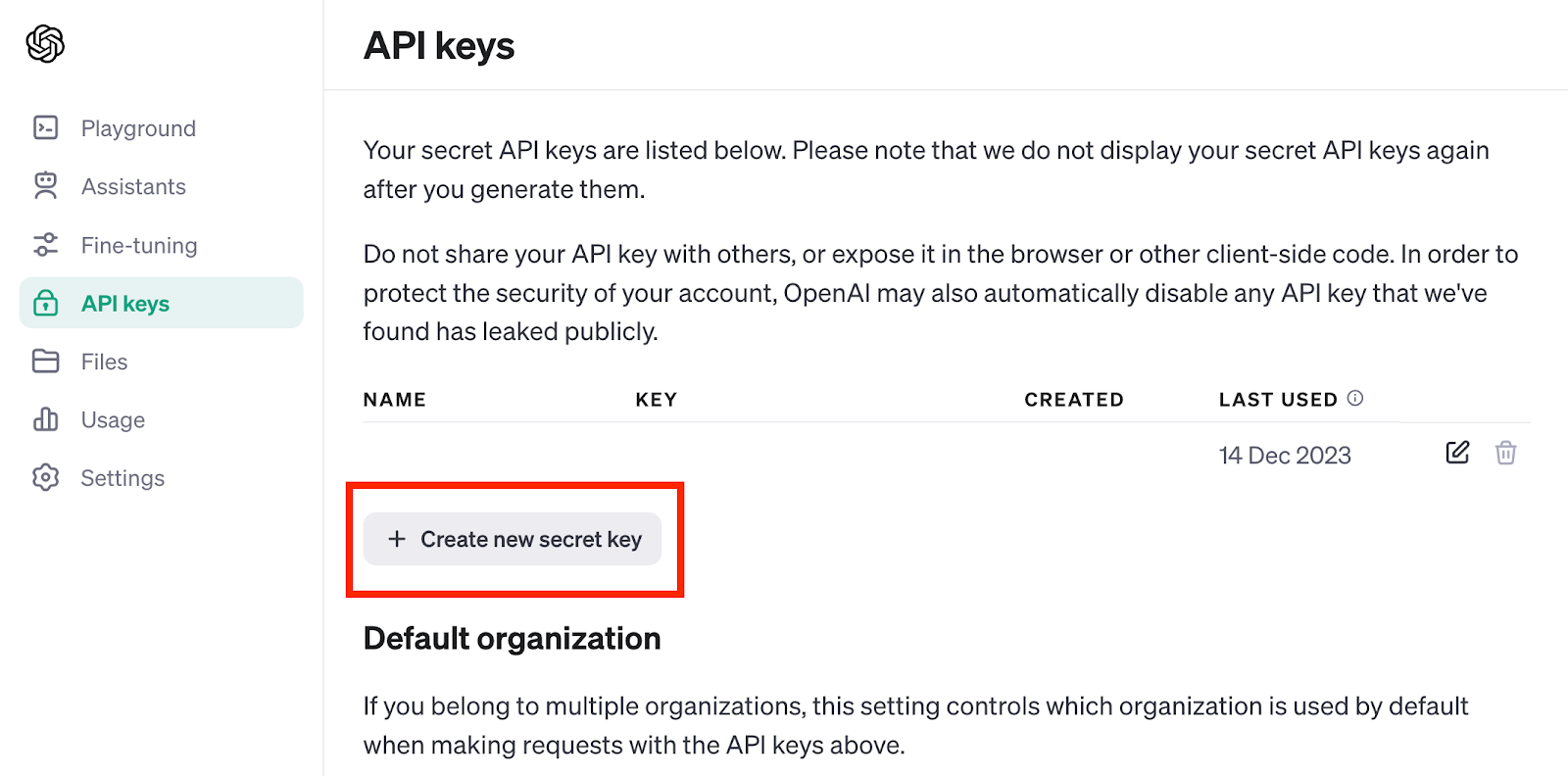The width and height of the screenshot is (1568, 776).
Task: Click the Settings gear icon
Action: 45,477
